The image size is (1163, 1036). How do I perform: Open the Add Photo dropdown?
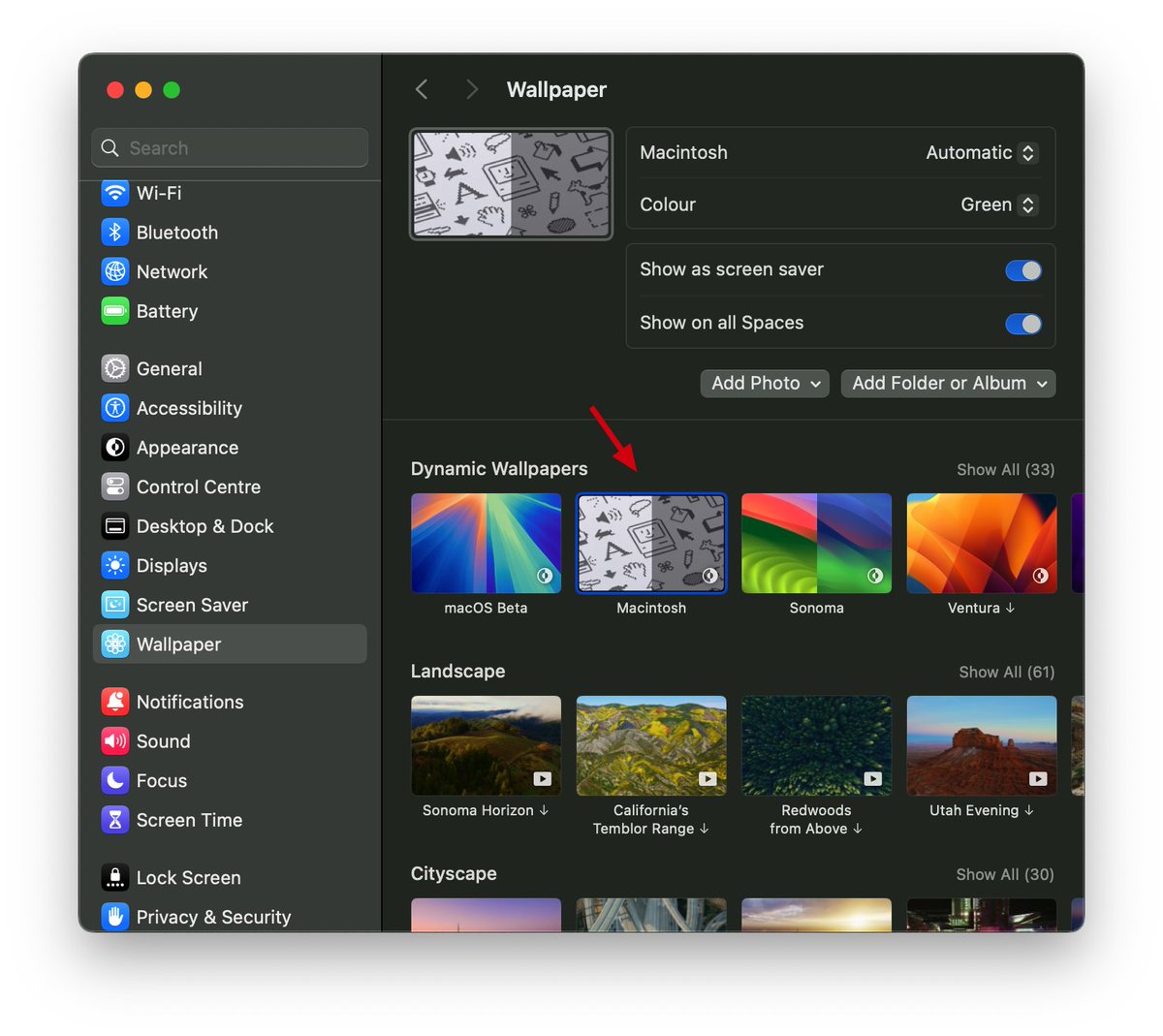[x=766, y=384]
